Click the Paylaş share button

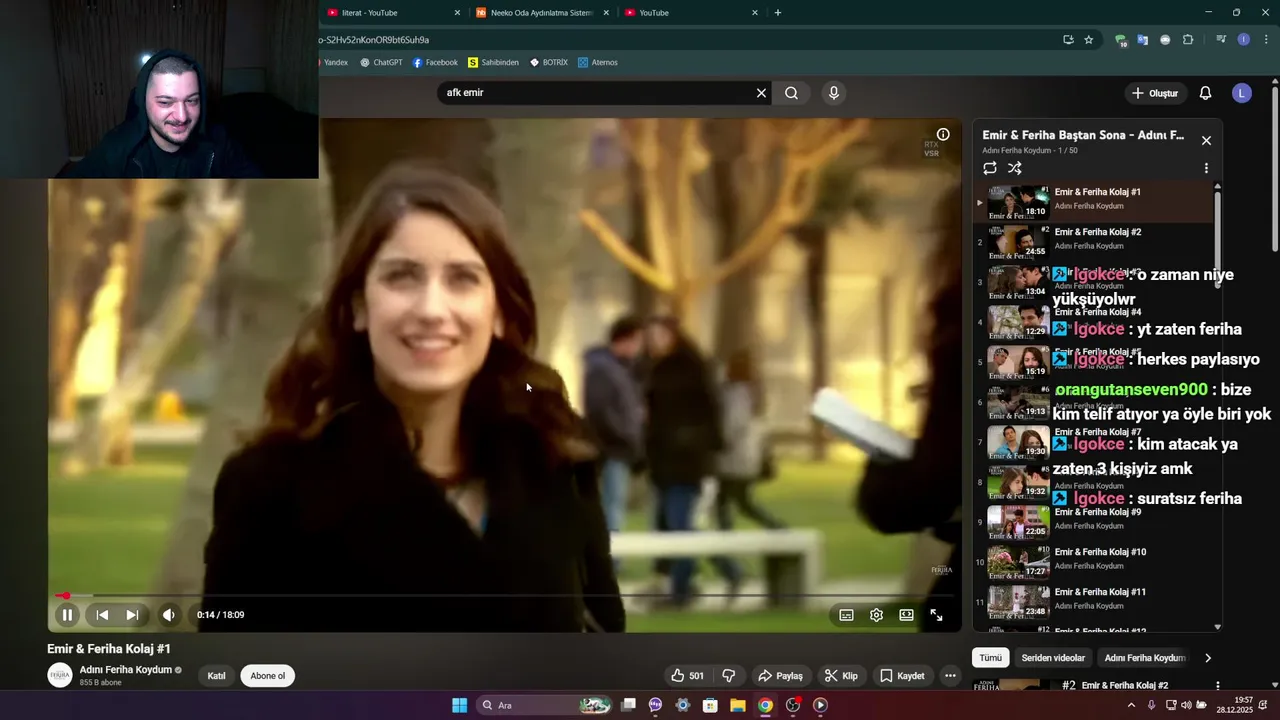pyautogui.click(x=780, y=676)
